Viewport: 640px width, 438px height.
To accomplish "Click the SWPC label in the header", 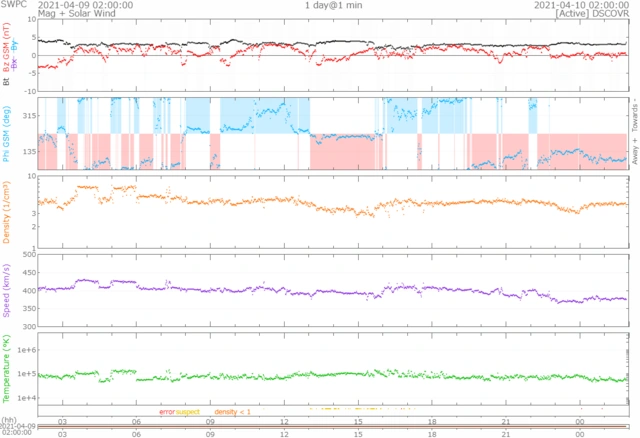I will click(14, 5).
